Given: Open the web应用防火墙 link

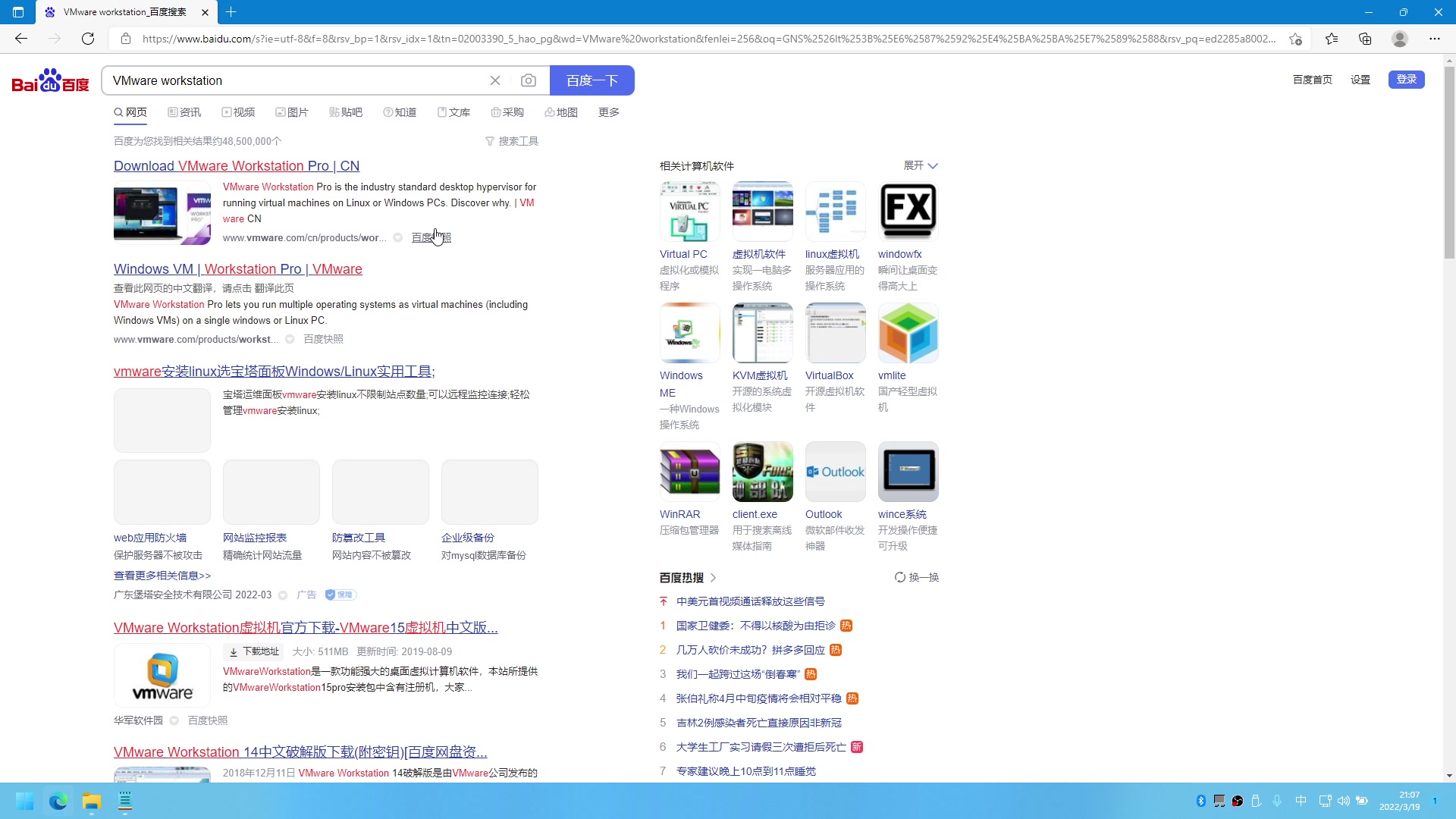Looking at the screenshot, I should 150,538.
